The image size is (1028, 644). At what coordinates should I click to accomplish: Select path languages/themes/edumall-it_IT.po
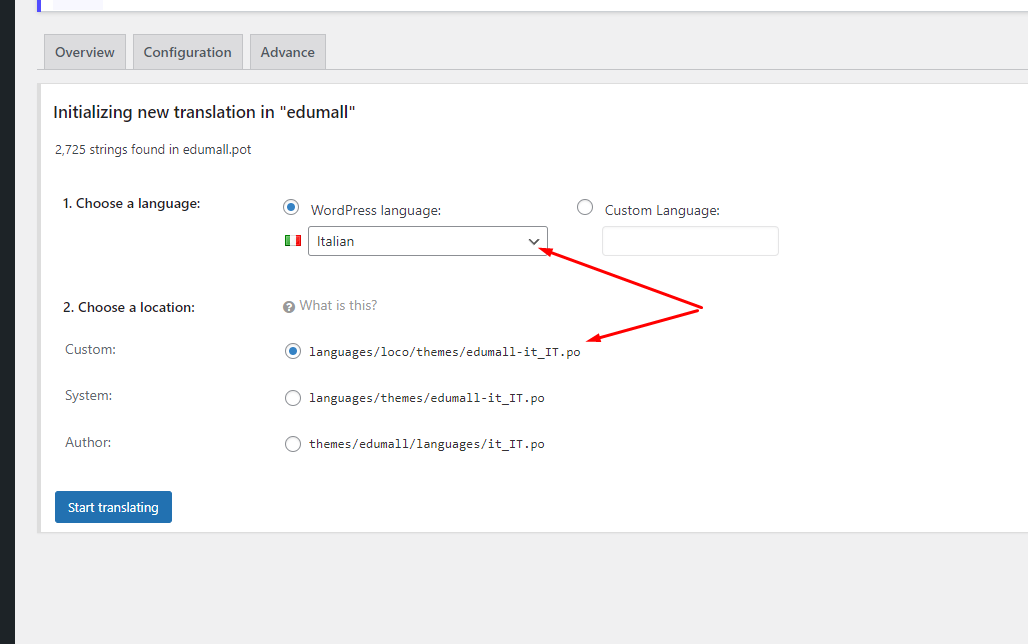coord(427,398)
